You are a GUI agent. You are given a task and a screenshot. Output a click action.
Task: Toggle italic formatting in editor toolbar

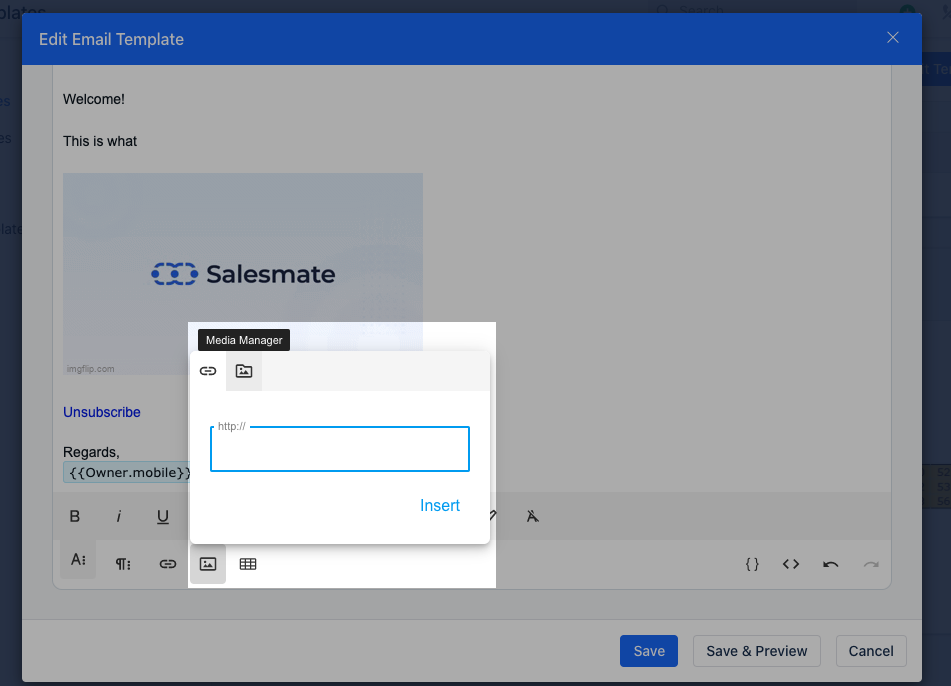[x=119, y=516]
